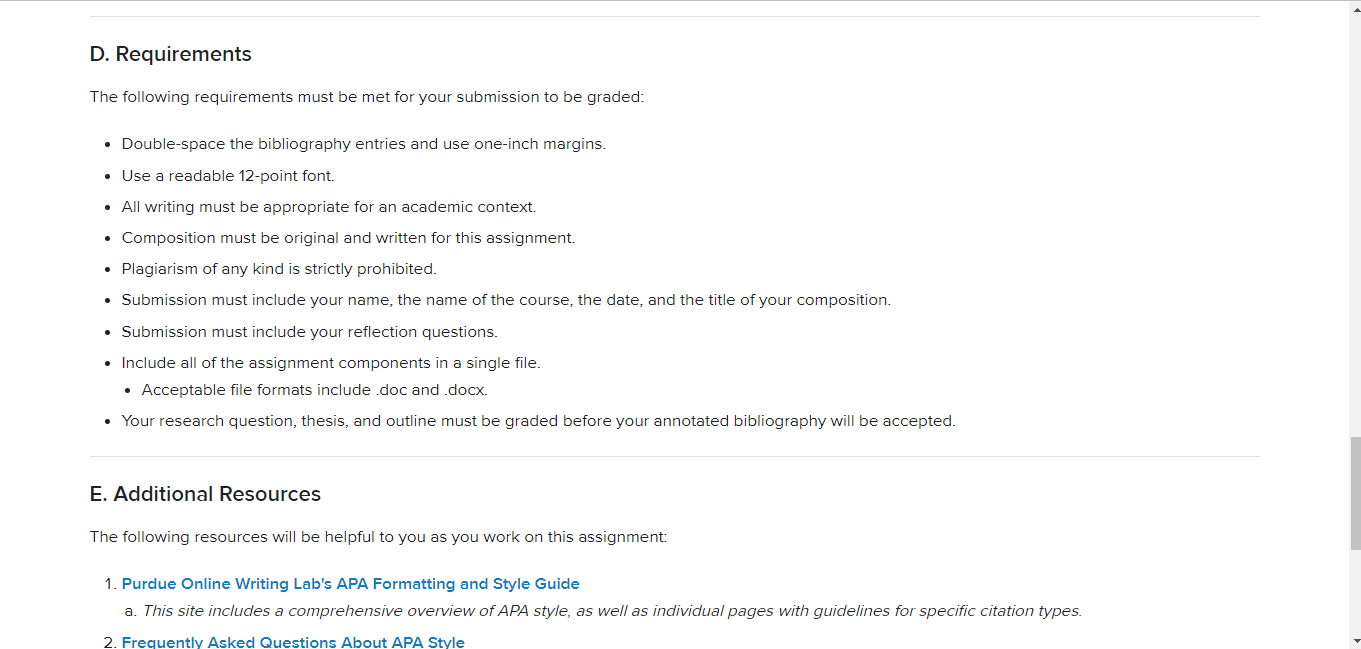Click the Acceptable file formats sub-bullet
The width and height of the screenshot is (1361, 649).
[x=315, y=390]
